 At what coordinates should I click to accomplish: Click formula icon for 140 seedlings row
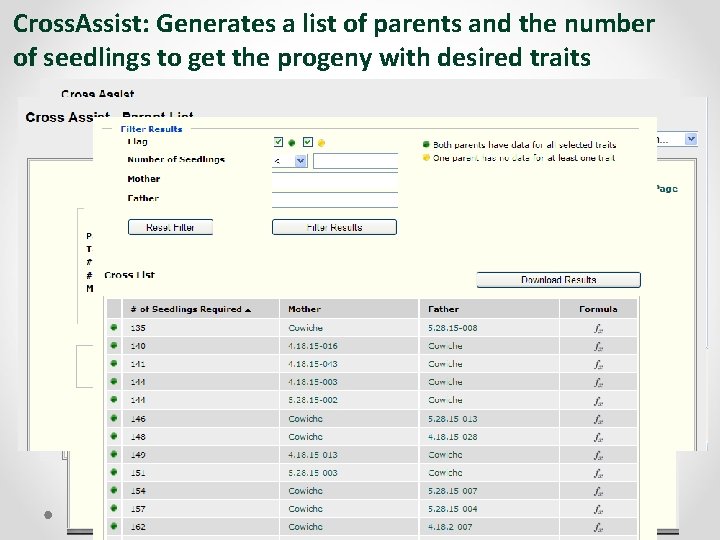coord(598,346)
